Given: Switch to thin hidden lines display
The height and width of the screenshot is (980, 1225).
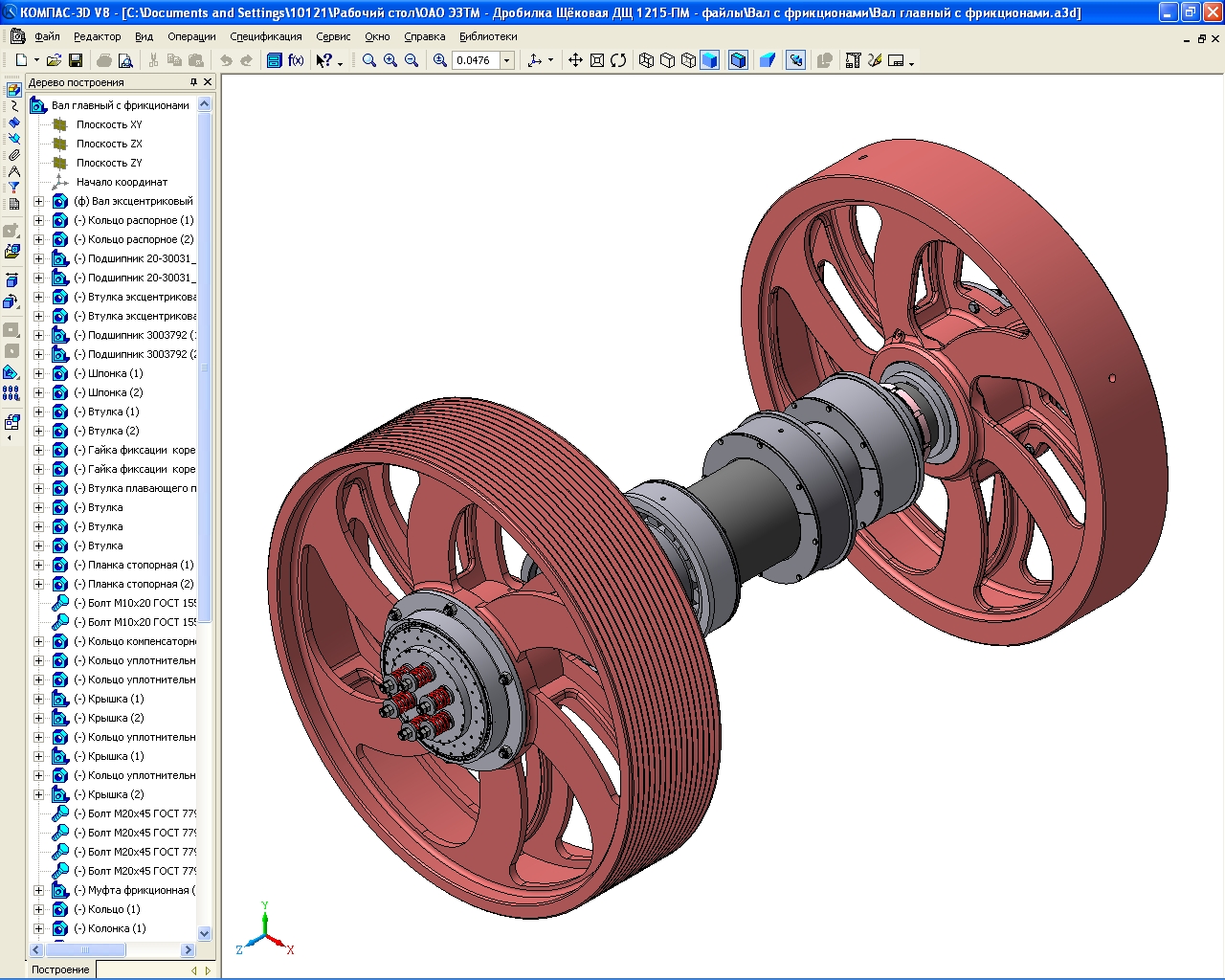Looking at the screenshot, I should [x=689, y=60].
